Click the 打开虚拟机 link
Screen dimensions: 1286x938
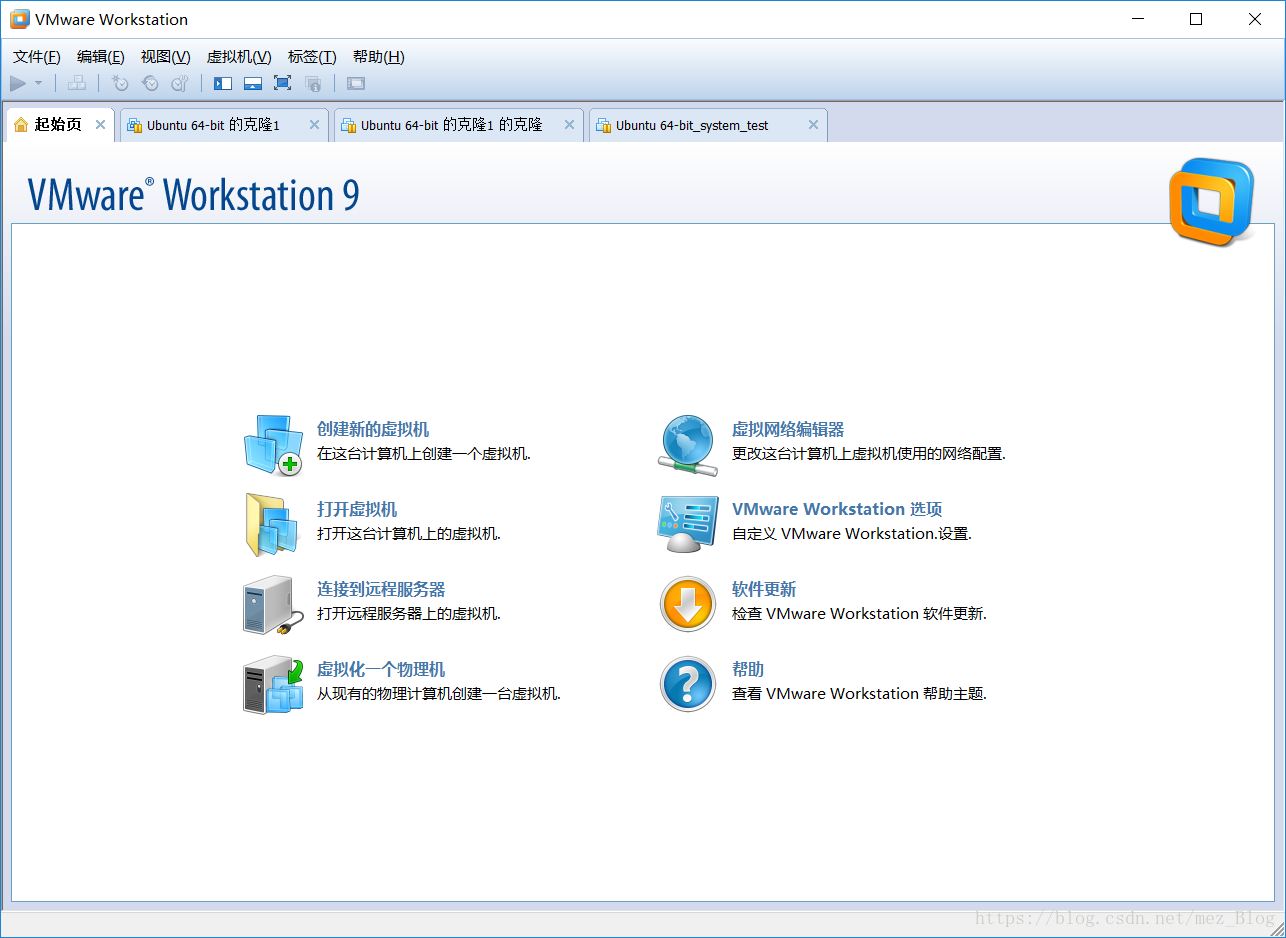coord(357,509)
